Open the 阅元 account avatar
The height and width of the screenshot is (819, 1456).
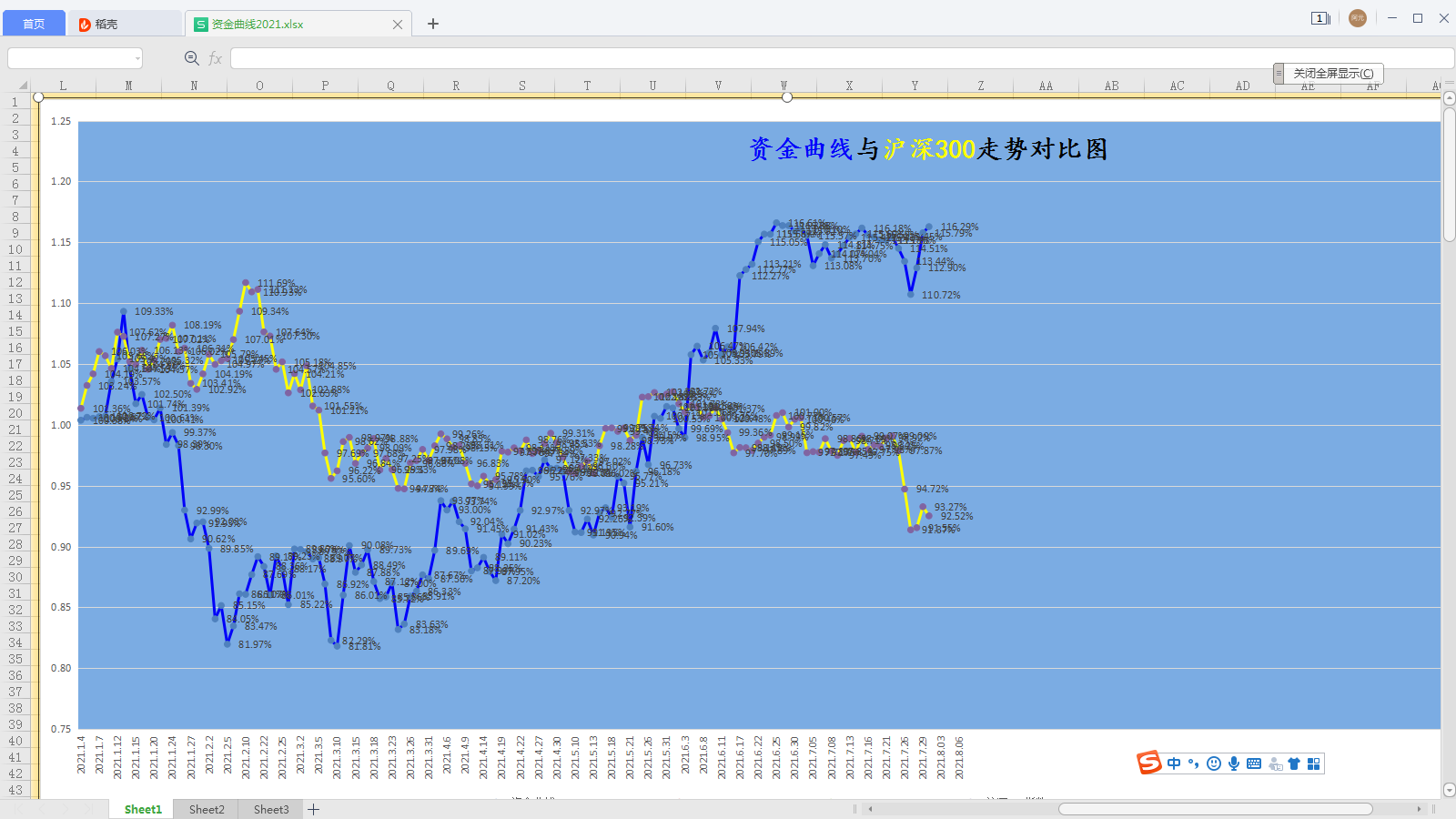pyautogui.click(x=1358, y=17)
